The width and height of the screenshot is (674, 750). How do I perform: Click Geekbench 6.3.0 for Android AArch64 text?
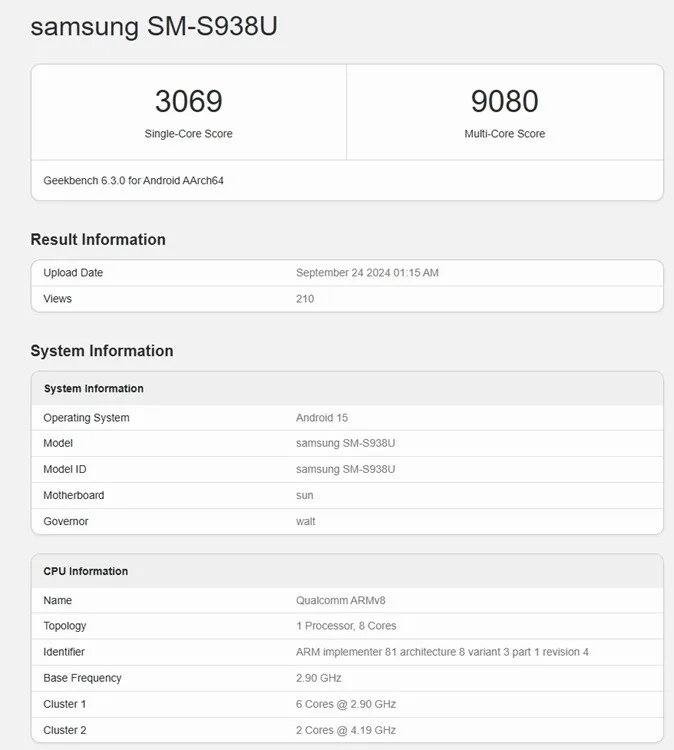[140, 181]
